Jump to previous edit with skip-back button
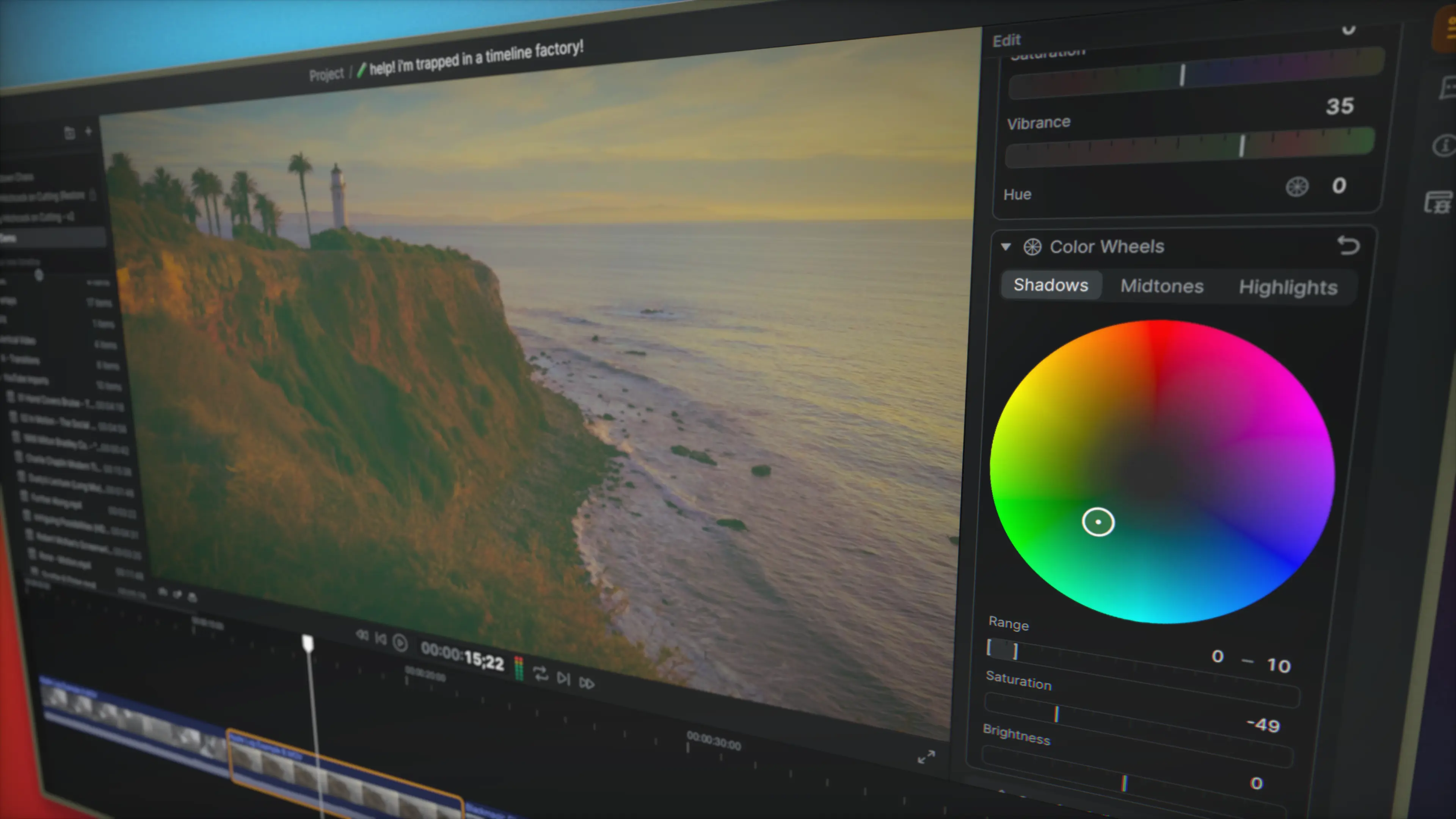 pos(381,639)
